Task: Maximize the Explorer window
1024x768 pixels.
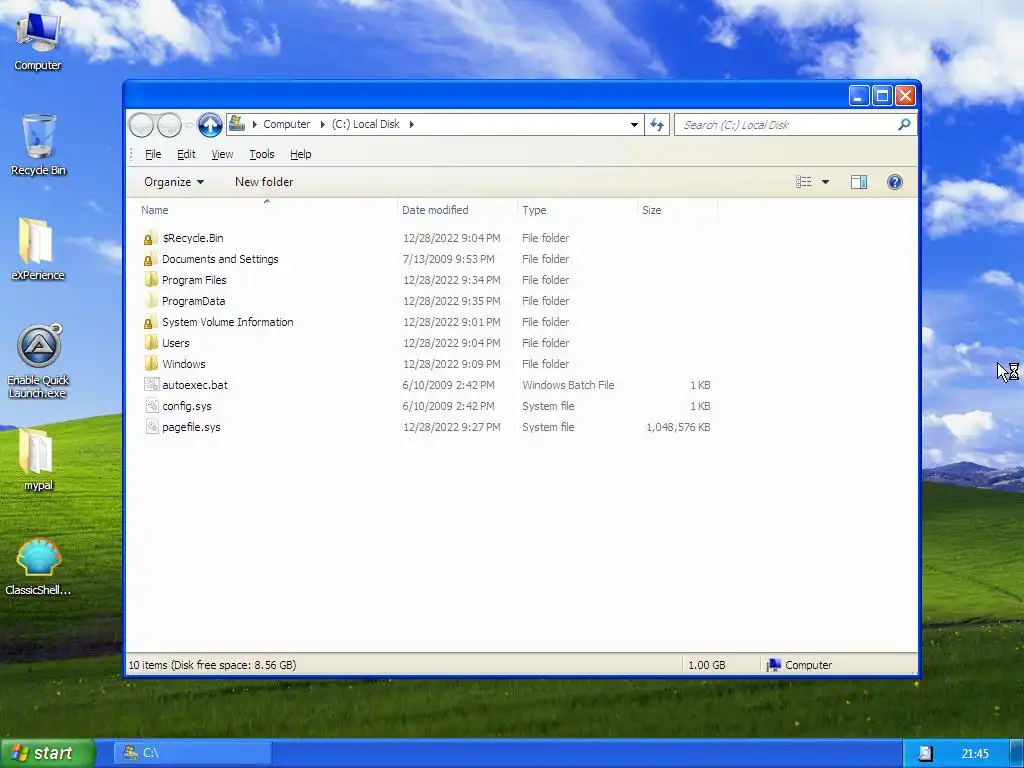Action: point(882,96)
